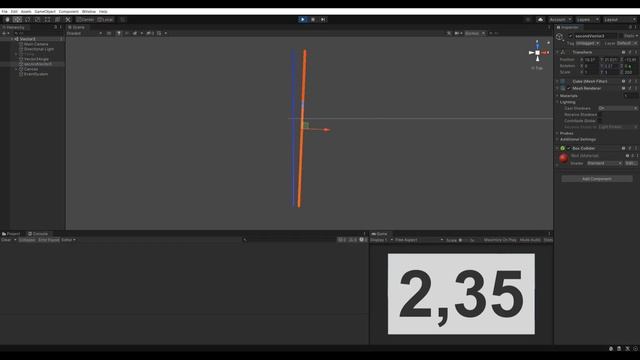Select the Move tool in toolbar
This screenshot has height=360, width=640.
[x=17, y=20]
